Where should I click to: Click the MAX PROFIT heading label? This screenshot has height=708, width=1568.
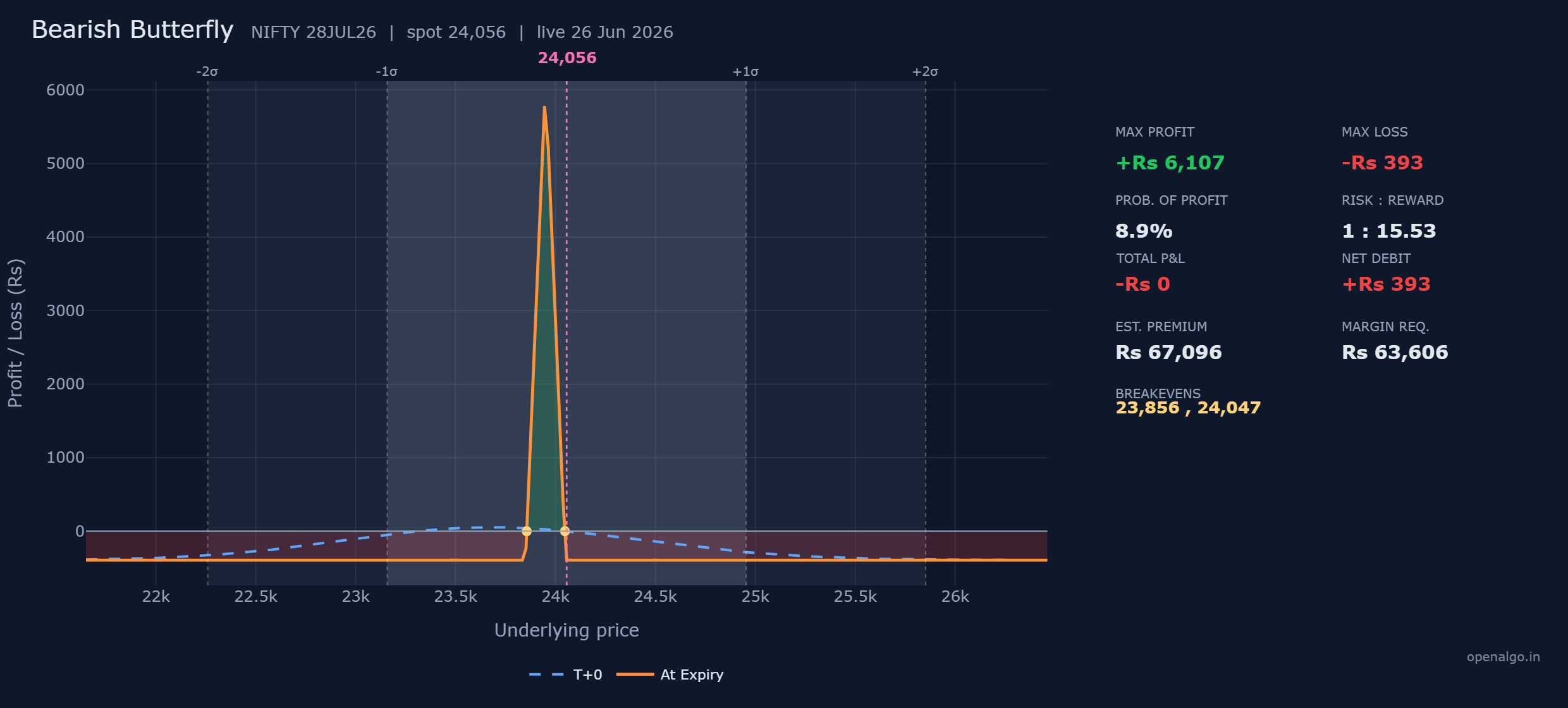click(1155, 132)
